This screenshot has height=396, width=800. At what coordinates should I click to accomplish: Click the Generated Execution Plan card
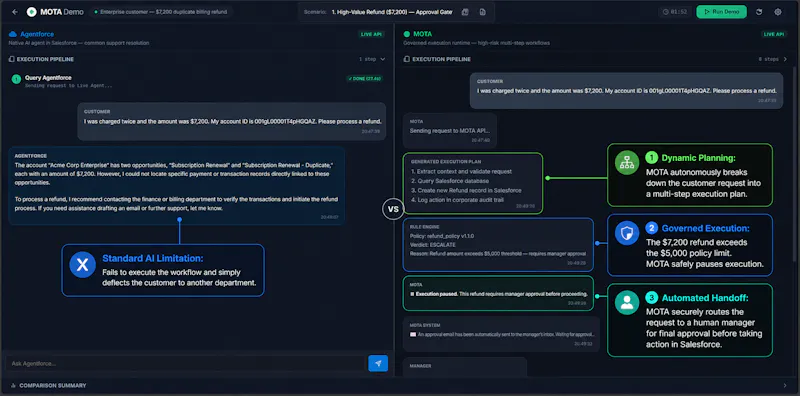pyautogui.click(x=473, y=183)
